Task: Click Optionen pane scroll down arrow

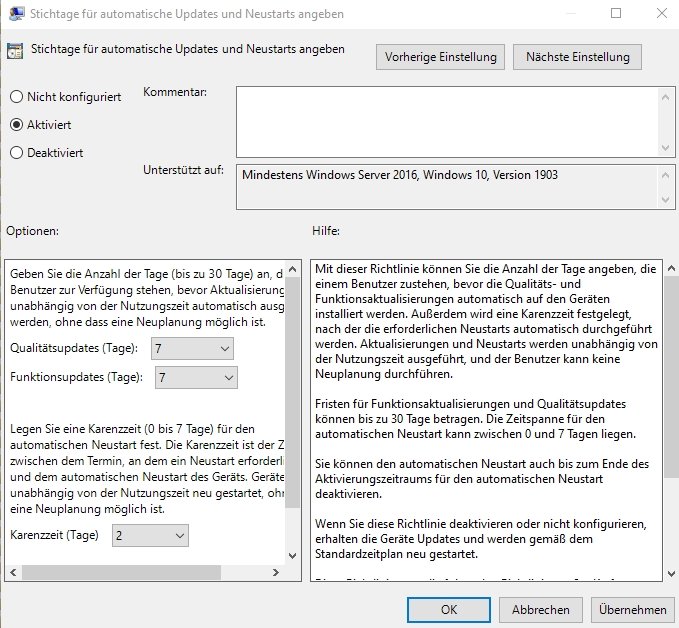Action: click(x=292, y=556)
